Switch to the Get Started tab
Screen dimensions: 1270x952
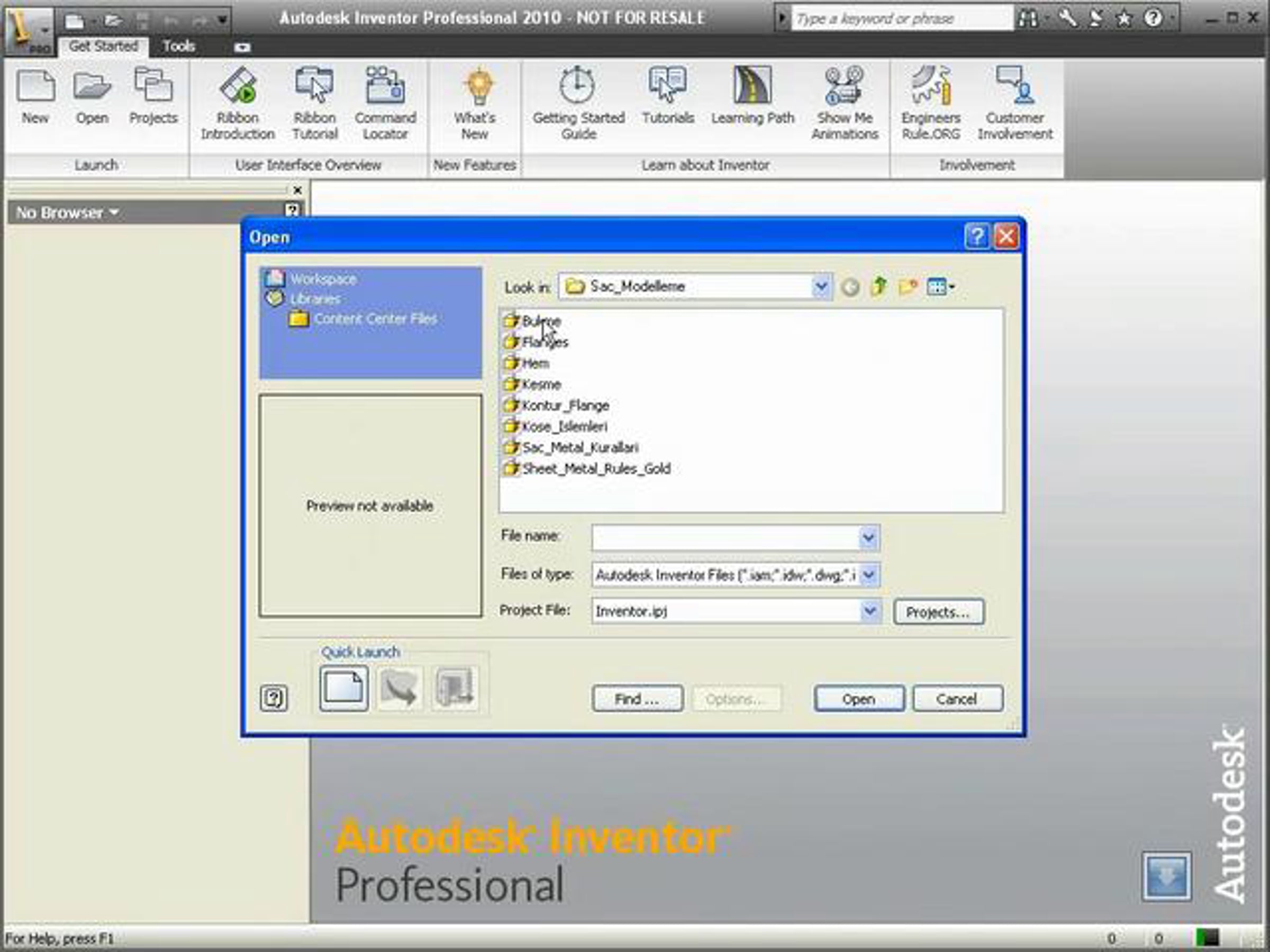tap(103, 46)
